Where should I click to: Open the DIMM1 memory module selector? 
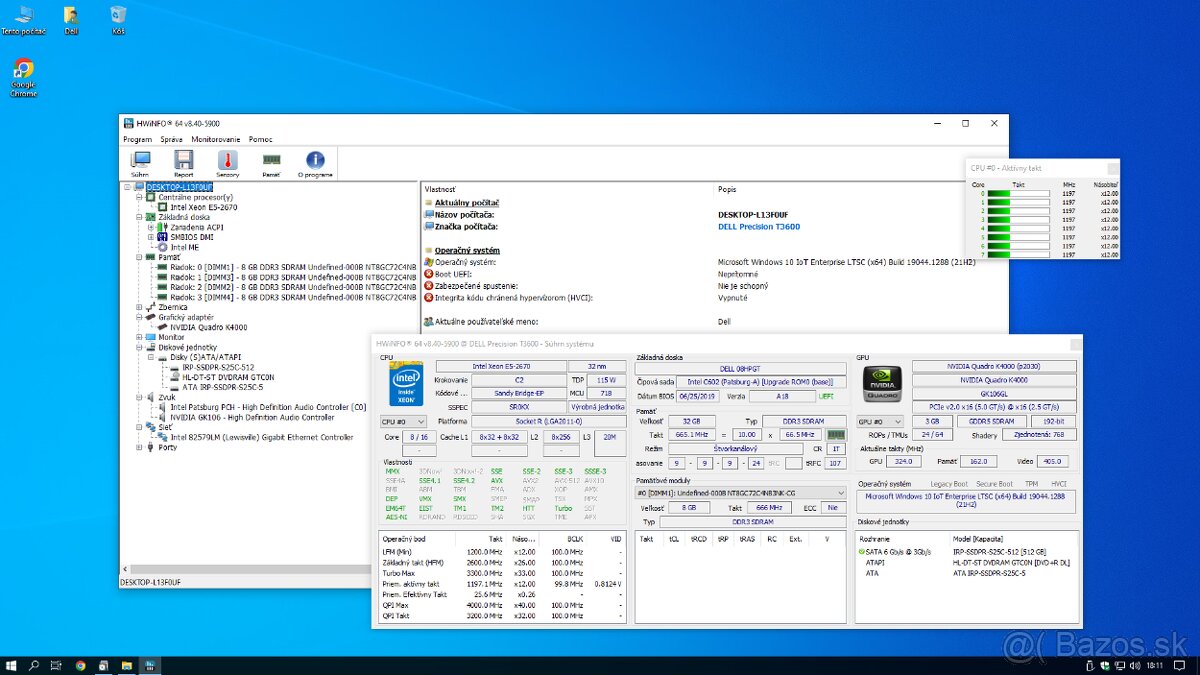click(739, 492)
